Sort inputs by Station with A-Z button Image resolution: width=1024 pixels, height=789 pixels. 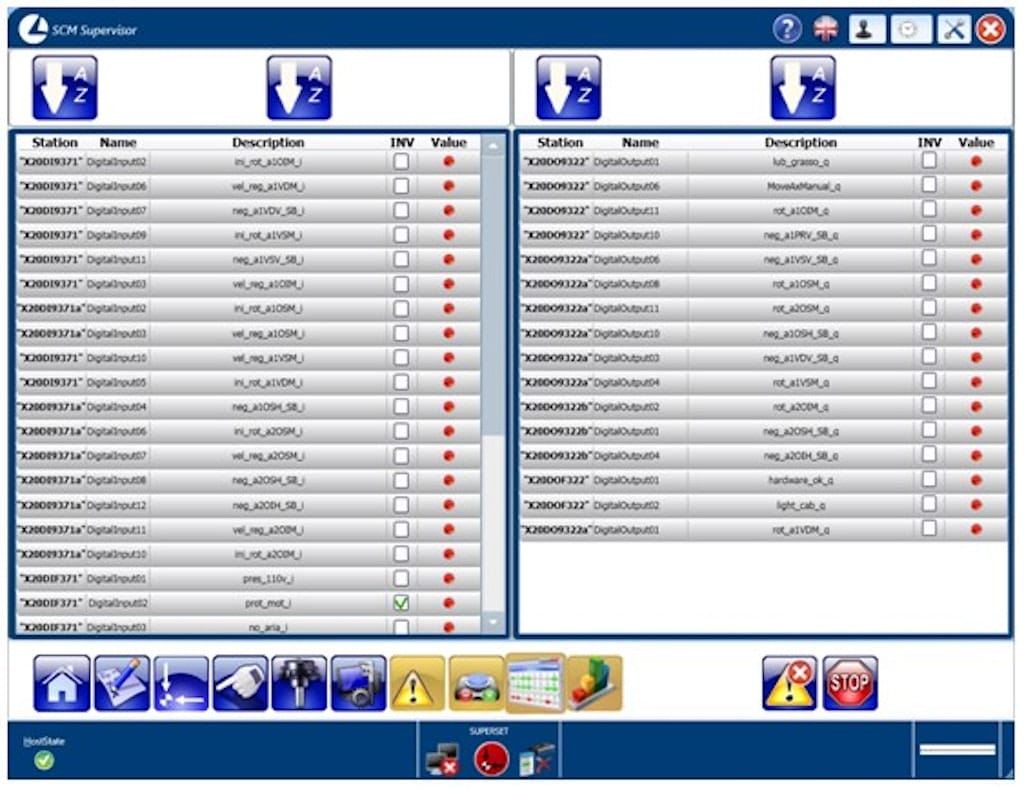65,88
